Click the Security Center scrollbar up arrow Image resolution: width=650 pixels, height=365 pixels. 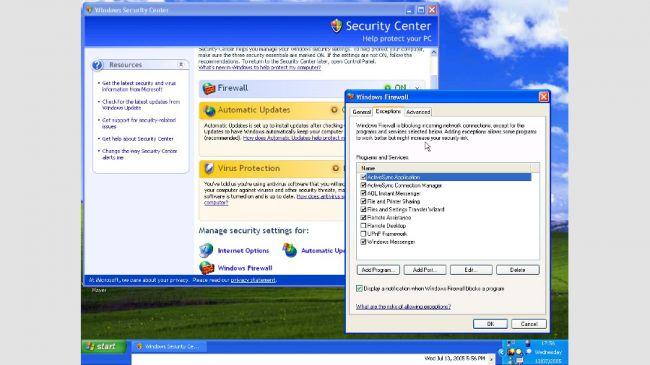point(434,53)
